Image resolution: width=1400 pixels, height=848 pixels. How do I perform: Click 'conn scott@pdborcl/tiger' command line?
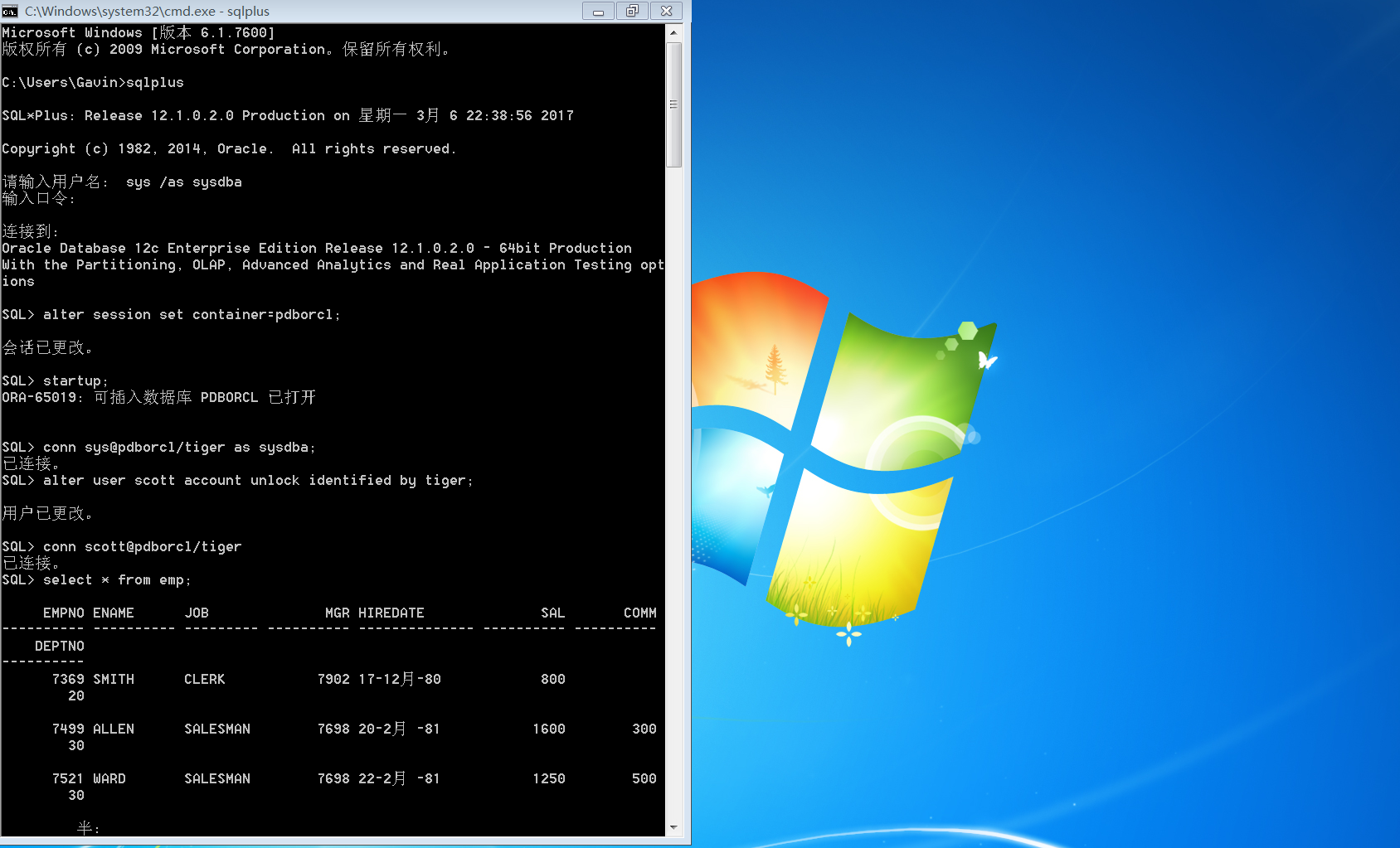point(122,546)
